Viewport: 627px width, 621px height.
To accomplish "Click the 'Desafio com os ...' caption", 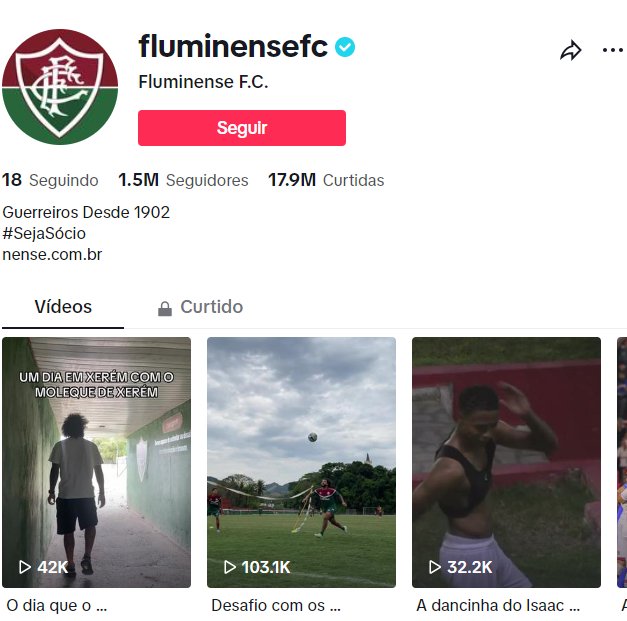I will (x=276, y=605).
